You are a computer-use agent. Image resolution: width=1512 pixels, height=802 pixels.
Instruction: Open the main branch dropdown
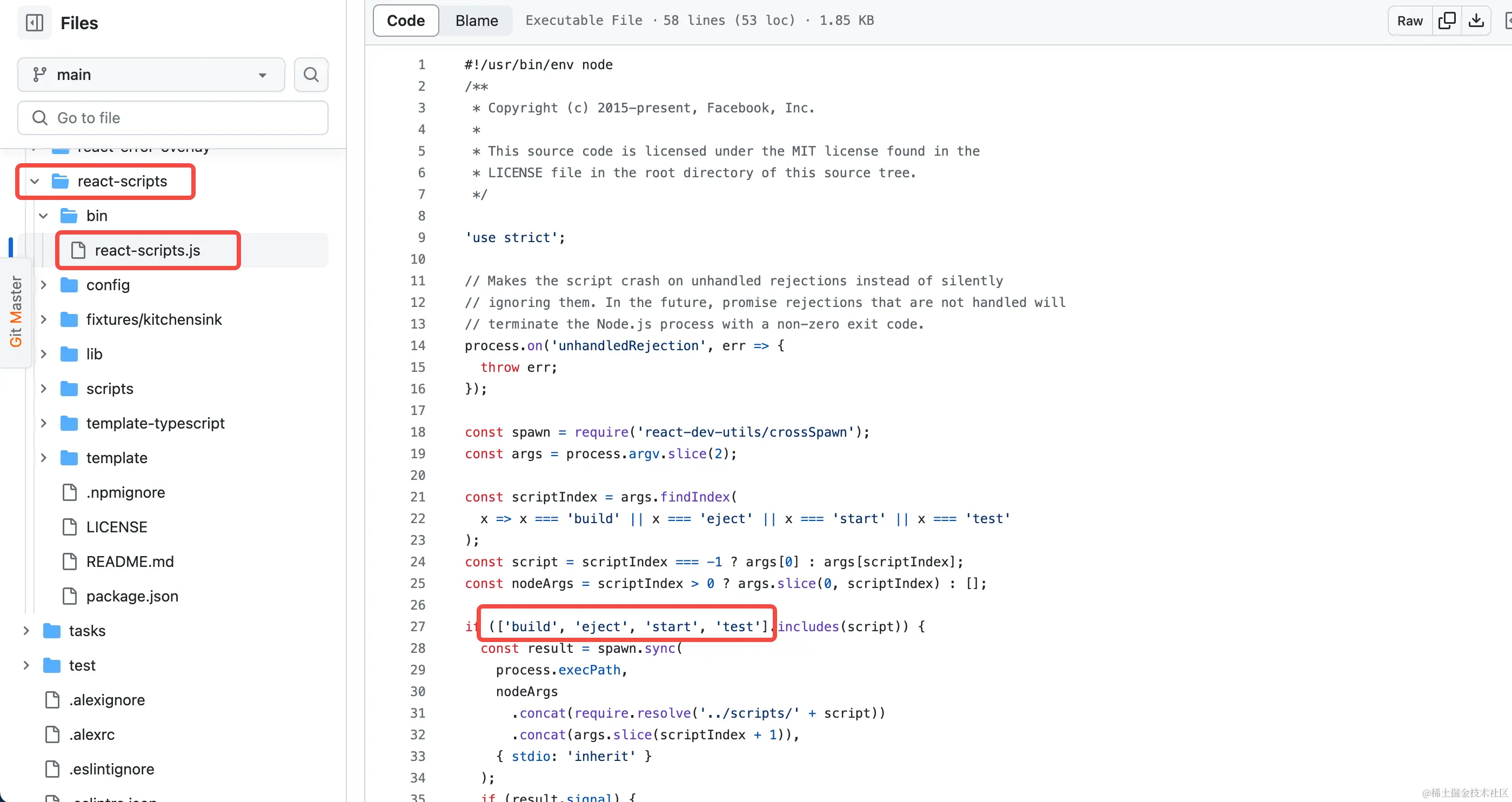click(151, 75)
